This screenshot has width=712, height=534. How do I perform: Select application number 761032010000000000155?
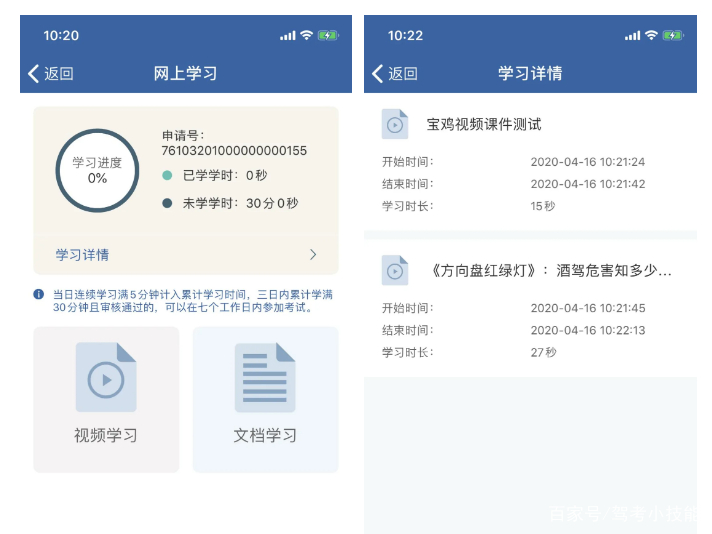pos(234,151)
